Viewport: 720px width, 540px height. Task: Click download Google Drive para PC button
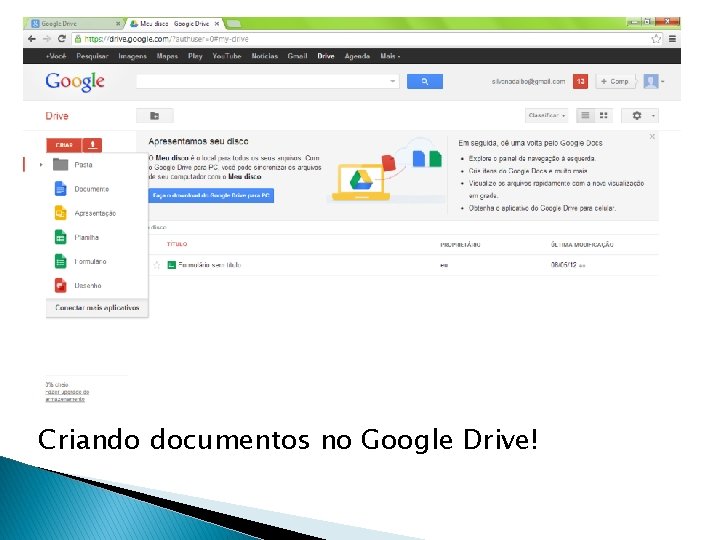(211, 195)
